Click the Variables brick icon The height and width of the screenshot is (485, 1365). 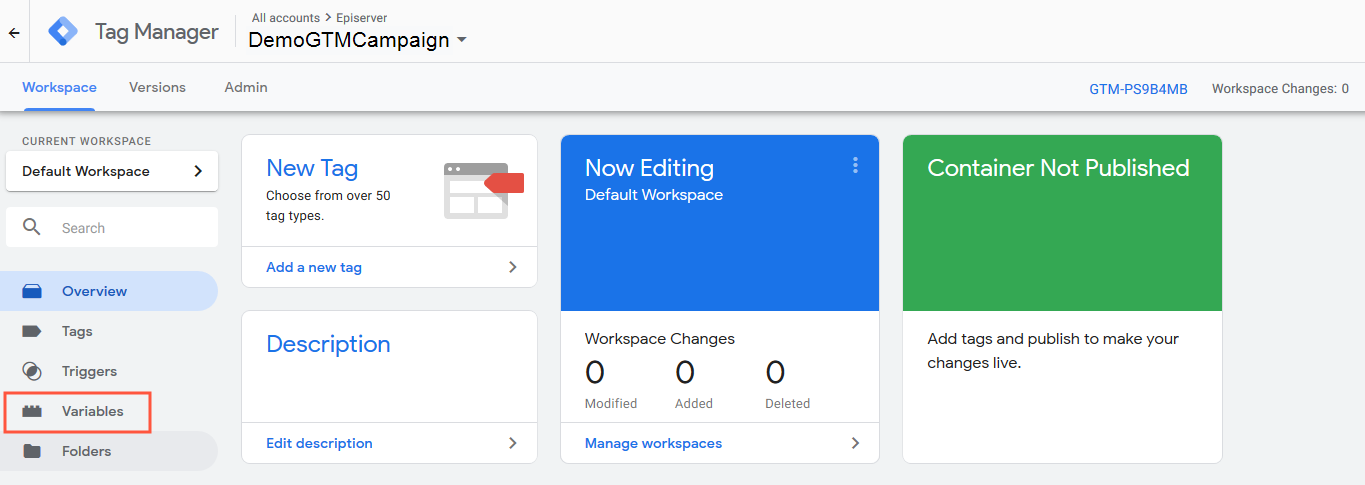[32, 411]
